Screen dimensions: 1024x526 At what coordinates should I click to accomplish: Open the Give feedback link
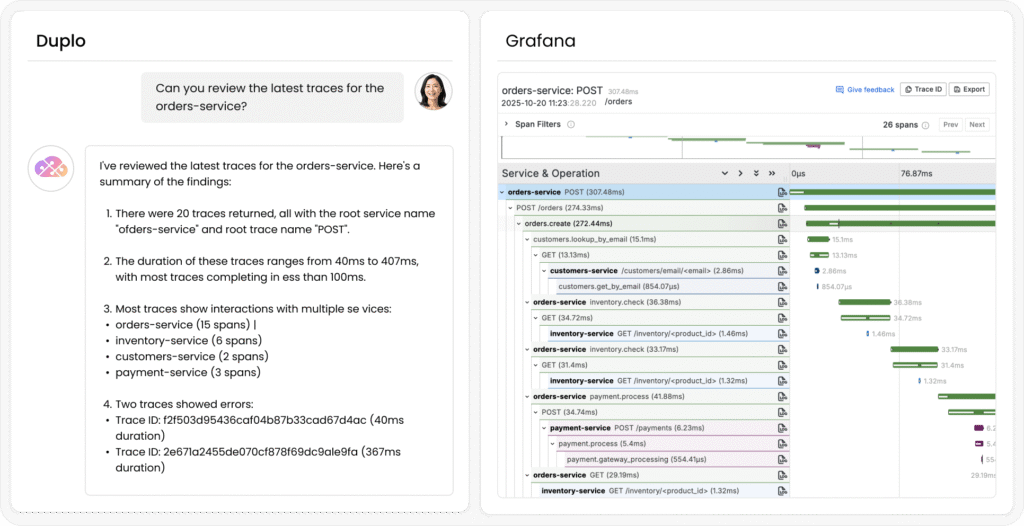pos(865,89)
